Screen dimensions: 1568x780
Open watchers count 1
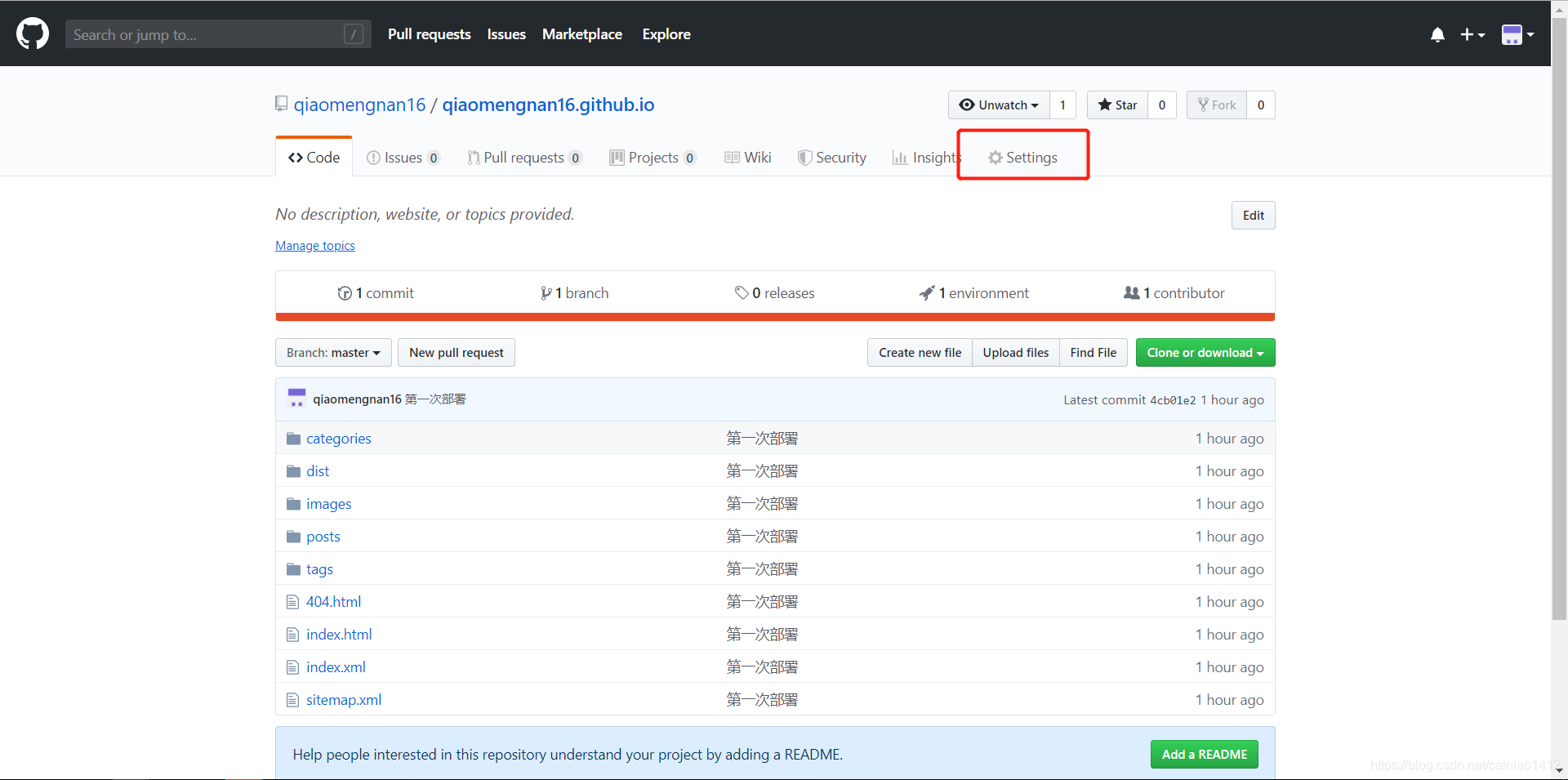click(x=1062, y=105)
